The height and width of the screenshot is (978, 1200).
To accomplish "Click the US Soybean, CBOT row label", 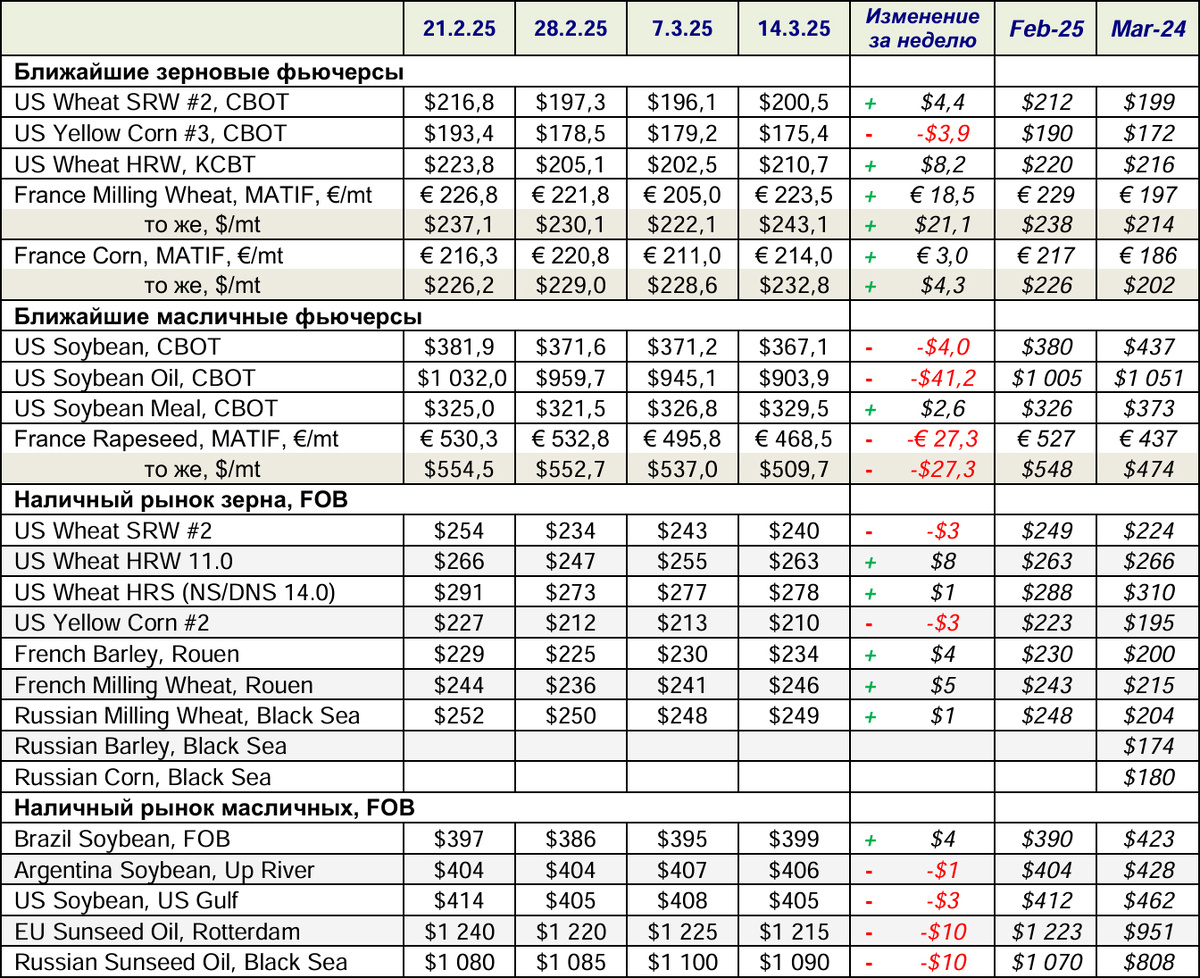I will pos(117,348).
